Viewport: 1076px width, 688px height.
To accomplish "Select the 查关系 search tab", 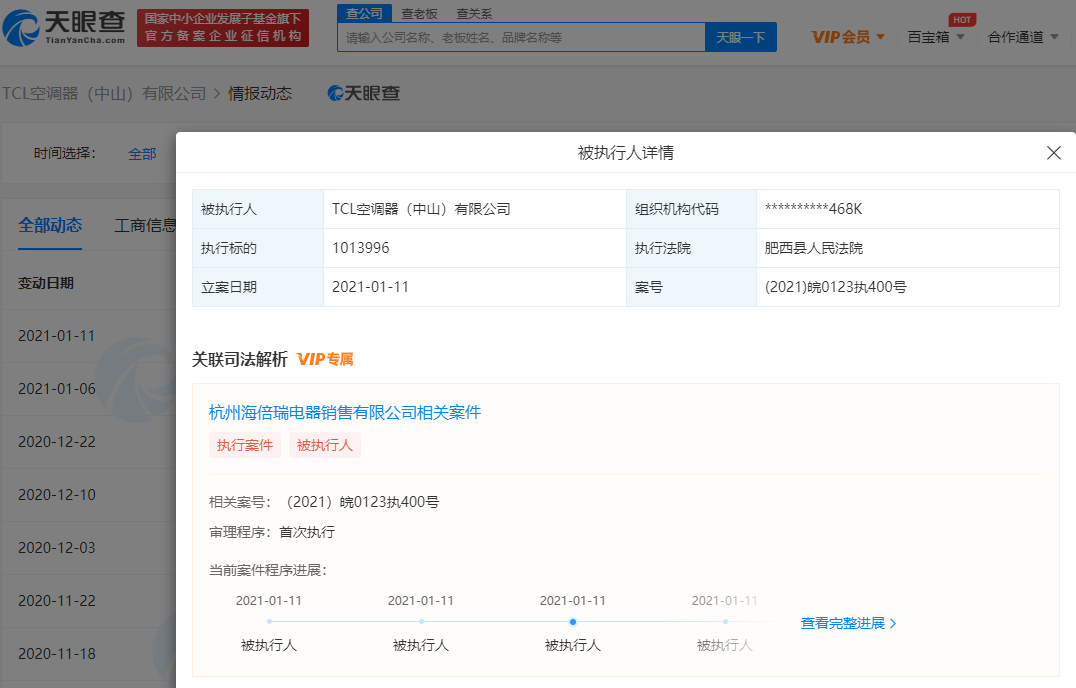I will [x=474, y=13].
